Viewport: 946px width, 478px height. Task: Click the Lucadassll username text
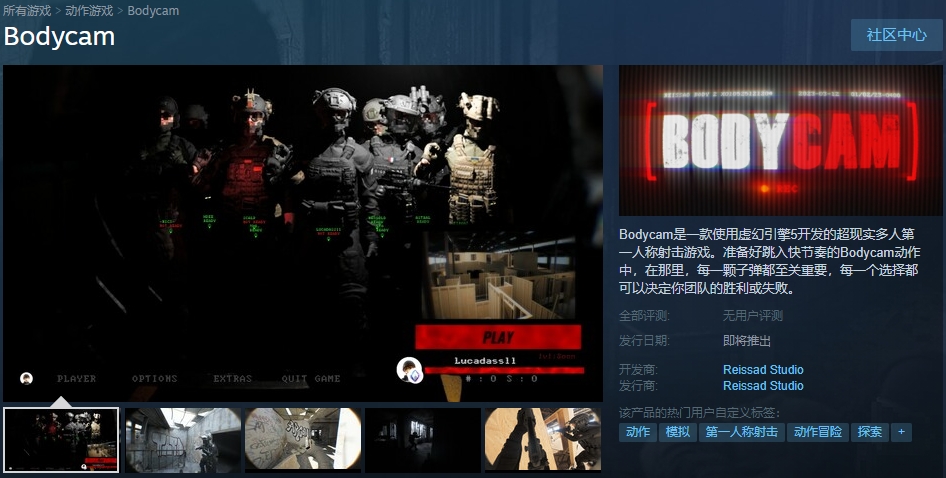[485, 360]
